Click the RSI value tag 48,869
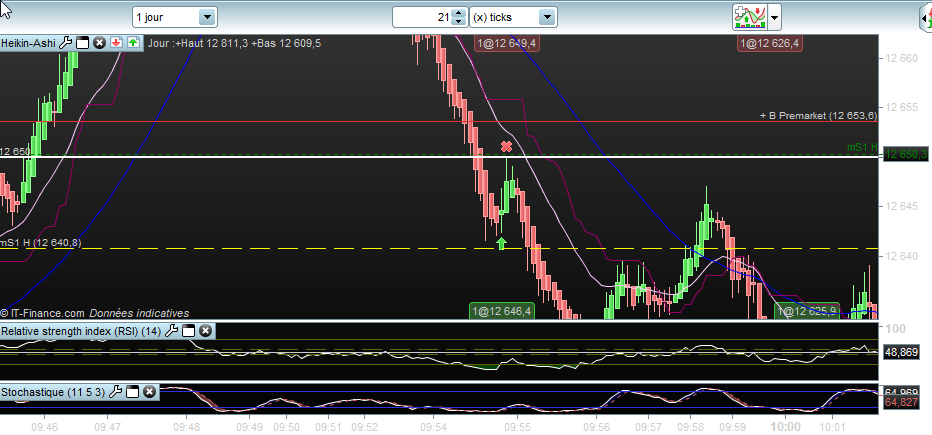This screenshot has height=435, width=932. [902, 352]
